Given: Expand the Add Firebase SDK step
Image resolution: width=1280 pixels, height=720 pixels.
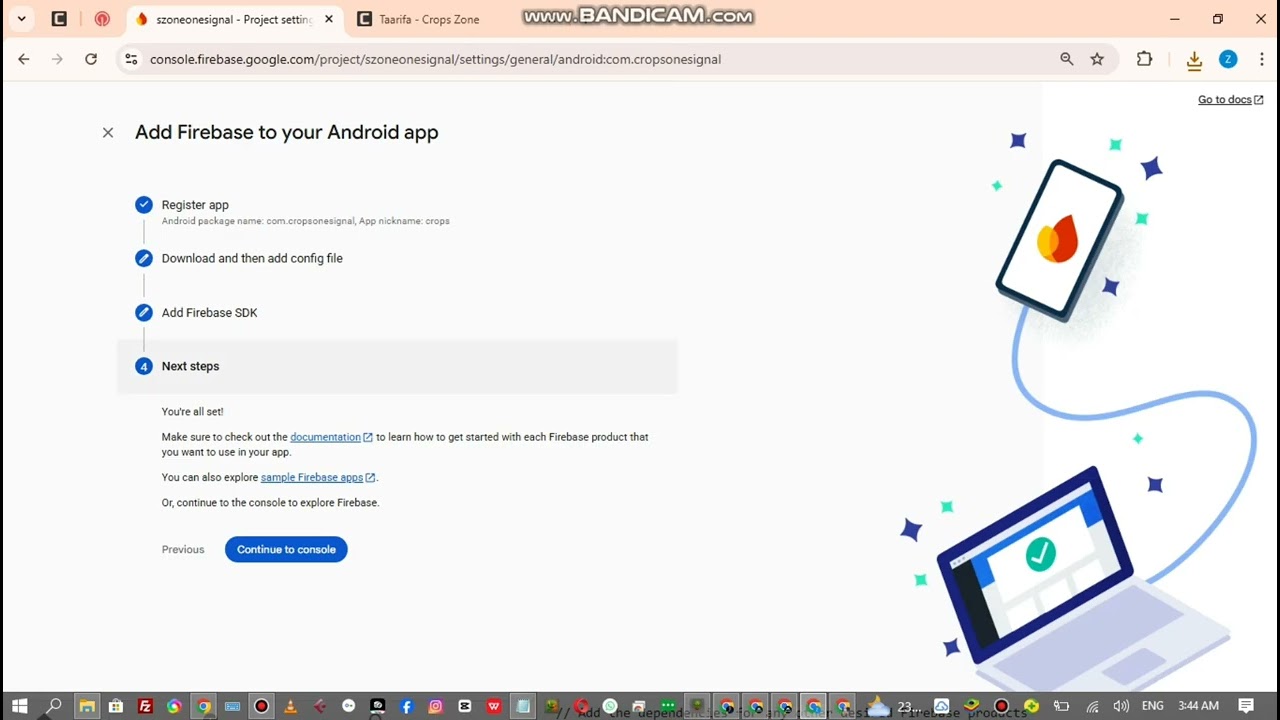Looking at the screenshot, I should point(209,312).
